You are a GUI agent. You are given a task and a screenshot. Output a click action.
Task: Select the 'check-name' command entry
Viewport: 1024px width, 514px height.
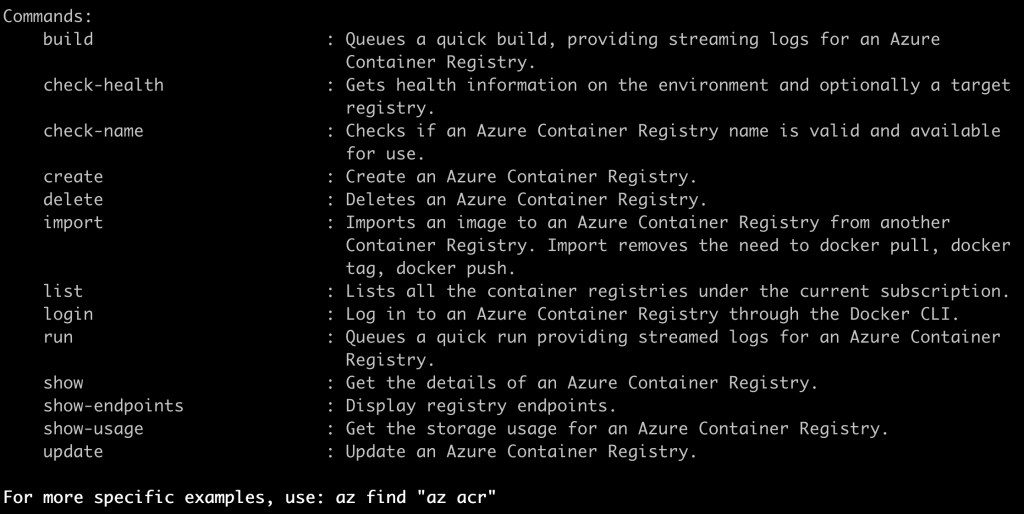point(93,131)
